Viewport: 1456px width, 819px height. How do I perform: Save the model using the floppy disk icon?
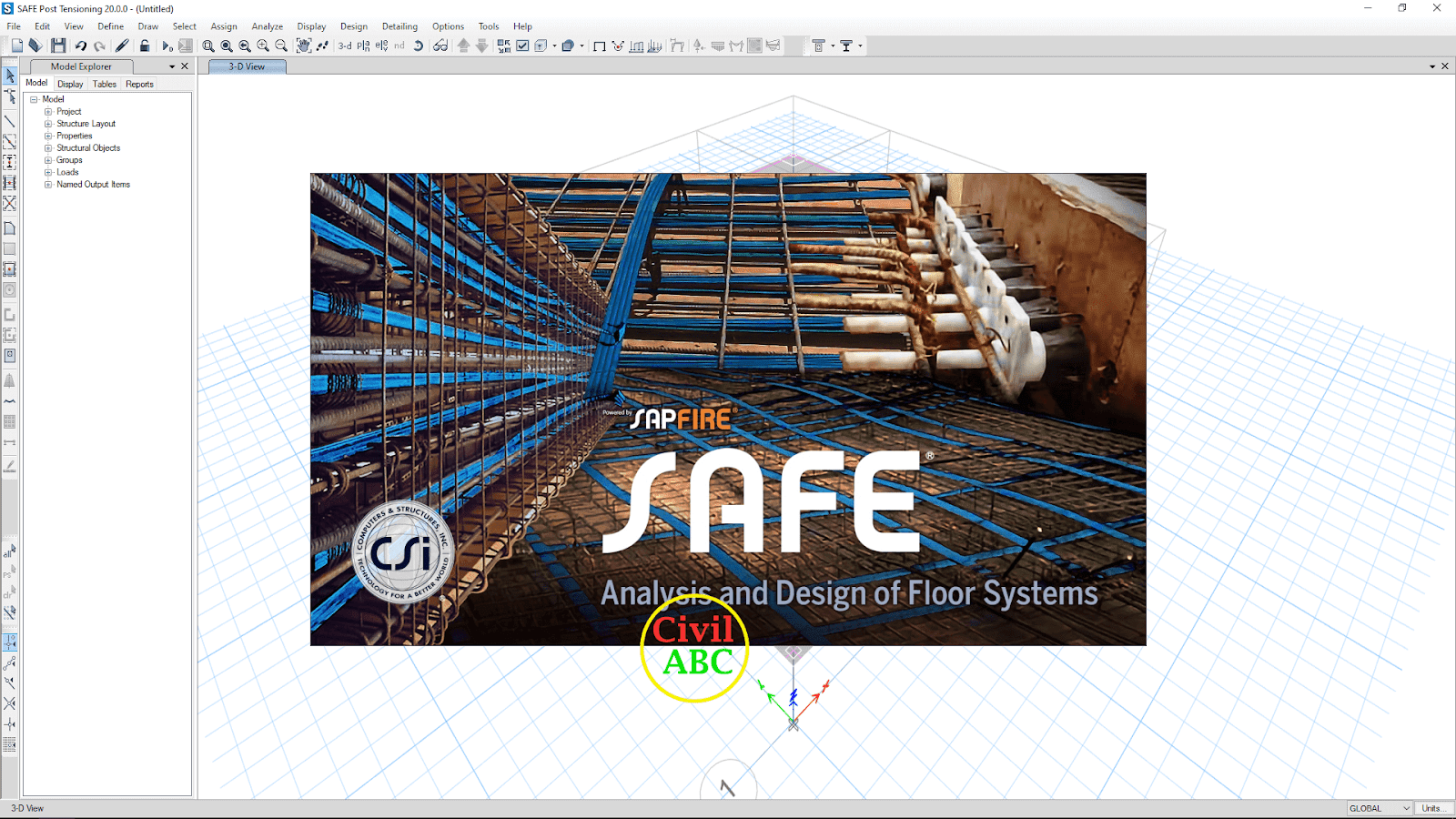click(x=58, y=45)
